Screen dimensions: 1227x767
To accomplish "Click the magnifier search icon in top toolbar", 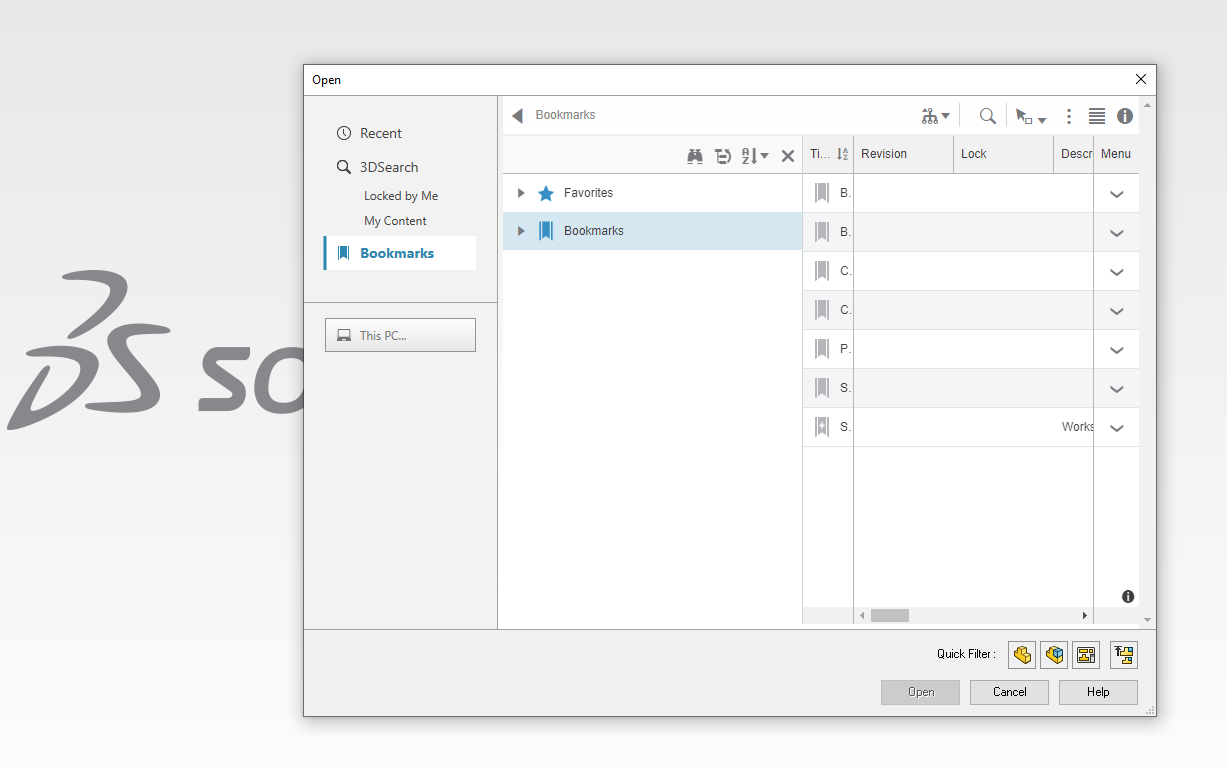I will 987,116.
